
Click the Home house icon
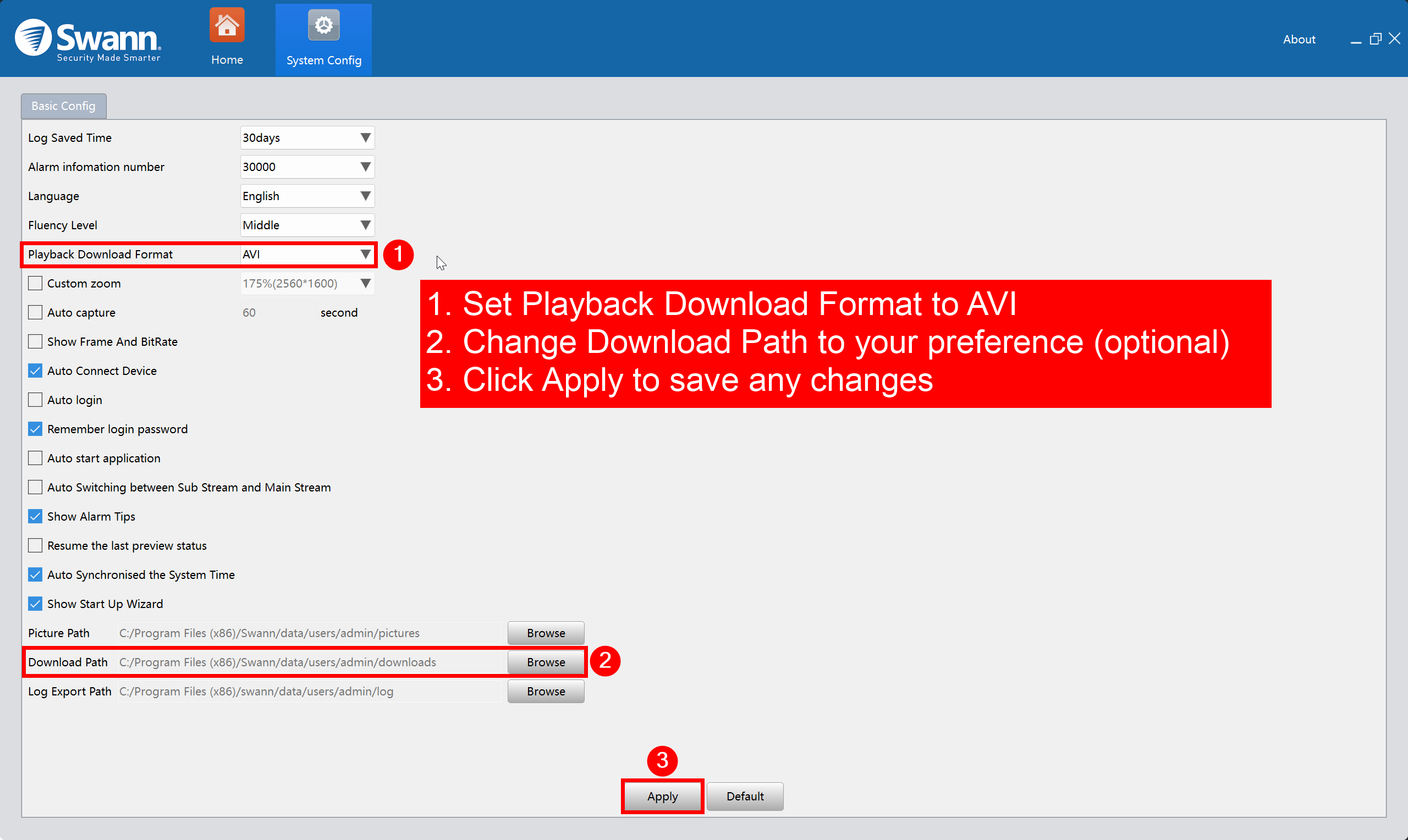(x=227, y=26)
